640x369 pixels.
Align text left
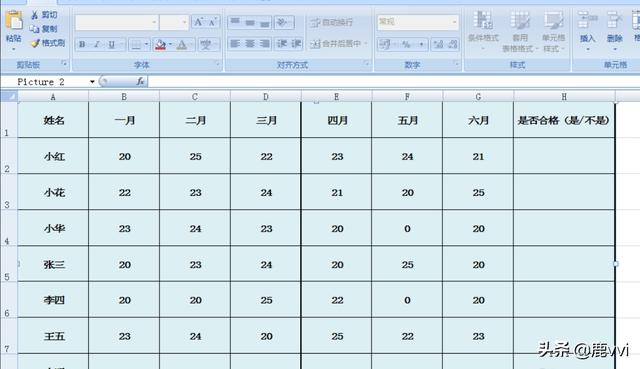pos(235,43)
